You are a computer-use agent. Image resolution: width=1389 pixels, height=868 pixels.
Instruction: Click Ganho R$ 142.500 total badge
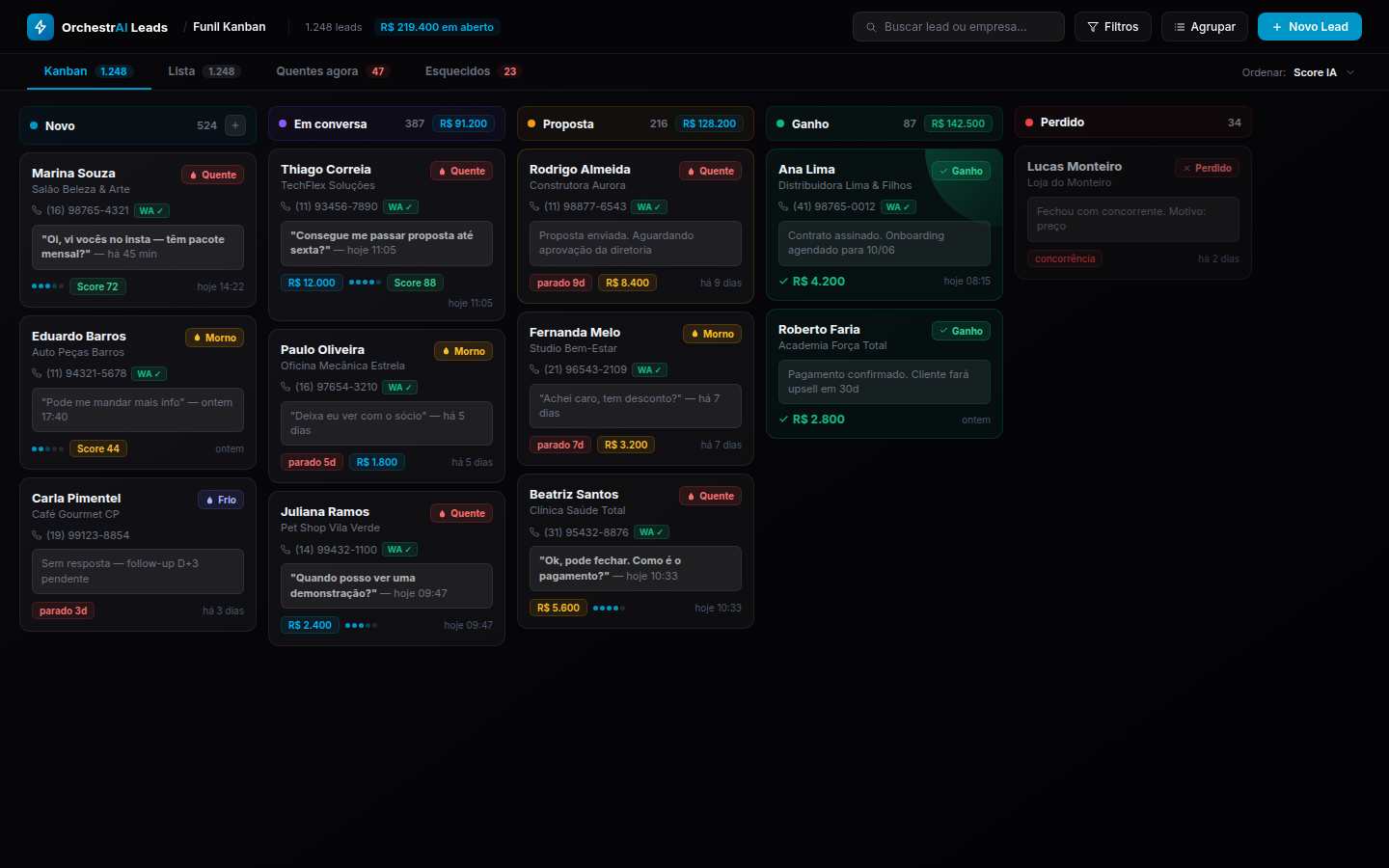[x=958, y=123]
